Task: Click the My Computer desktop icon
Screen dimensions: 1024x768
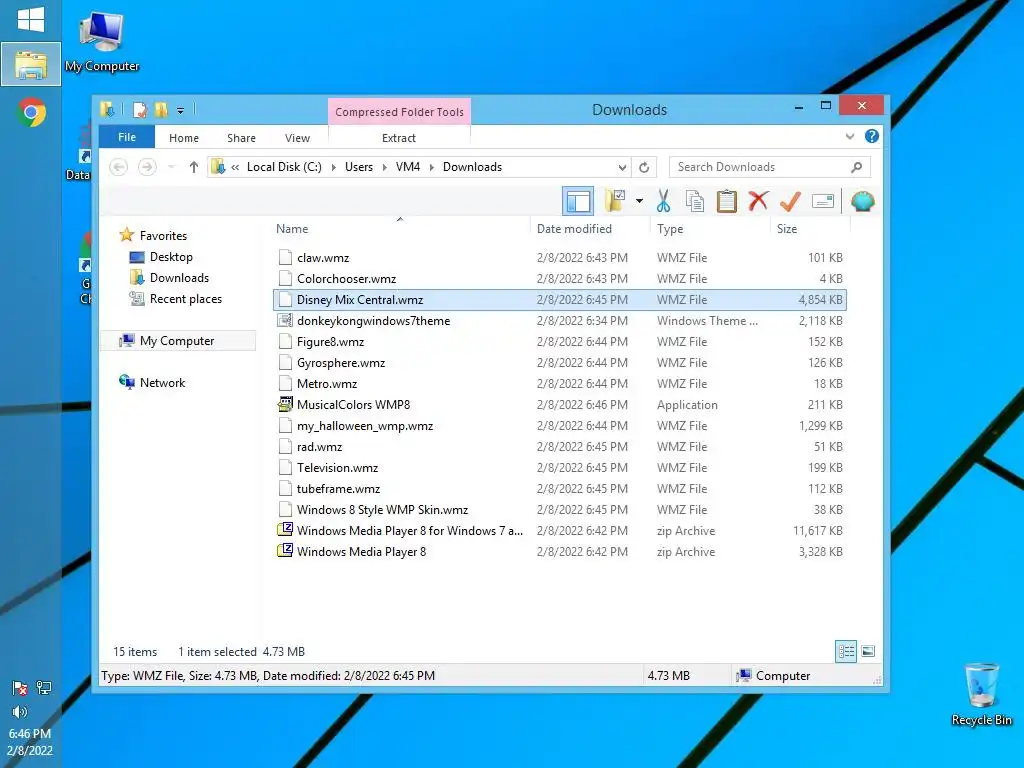Action: [102, 41]
